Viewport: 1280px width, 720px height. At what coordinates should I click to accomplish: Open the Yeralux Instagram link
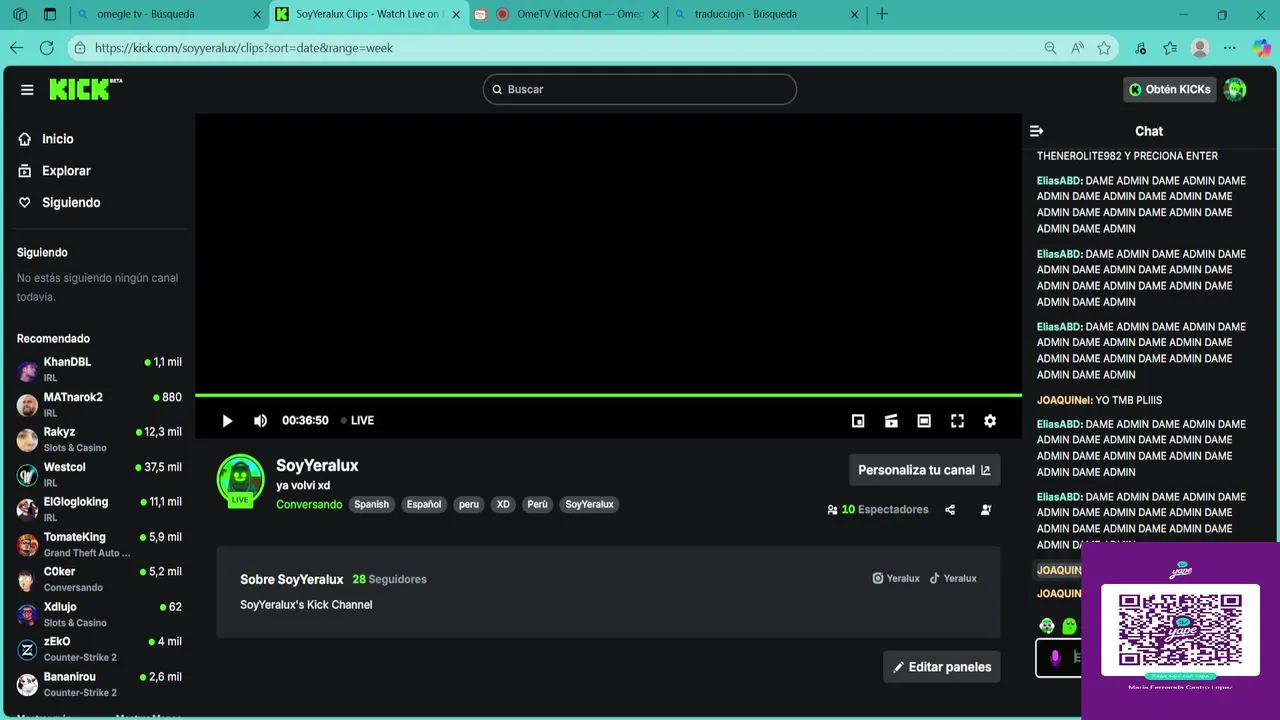click(896, 578)
